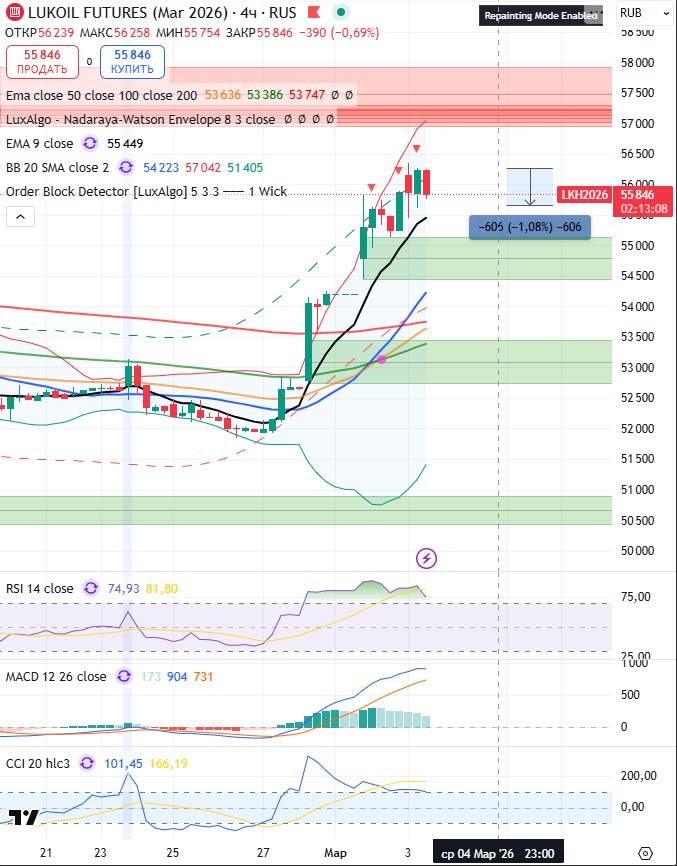Image resolution: width=677 pixels, height=866 pixels.
Task: Click EMA 100 value 53 386
Action: 265,96
